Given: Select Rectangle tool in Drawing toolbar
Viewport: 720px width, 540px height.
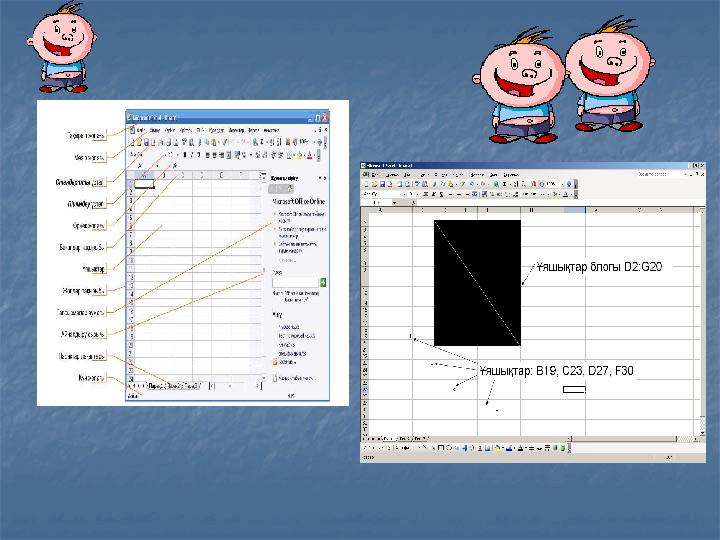Looking at the screenshot, I should [x=441, y=448].
